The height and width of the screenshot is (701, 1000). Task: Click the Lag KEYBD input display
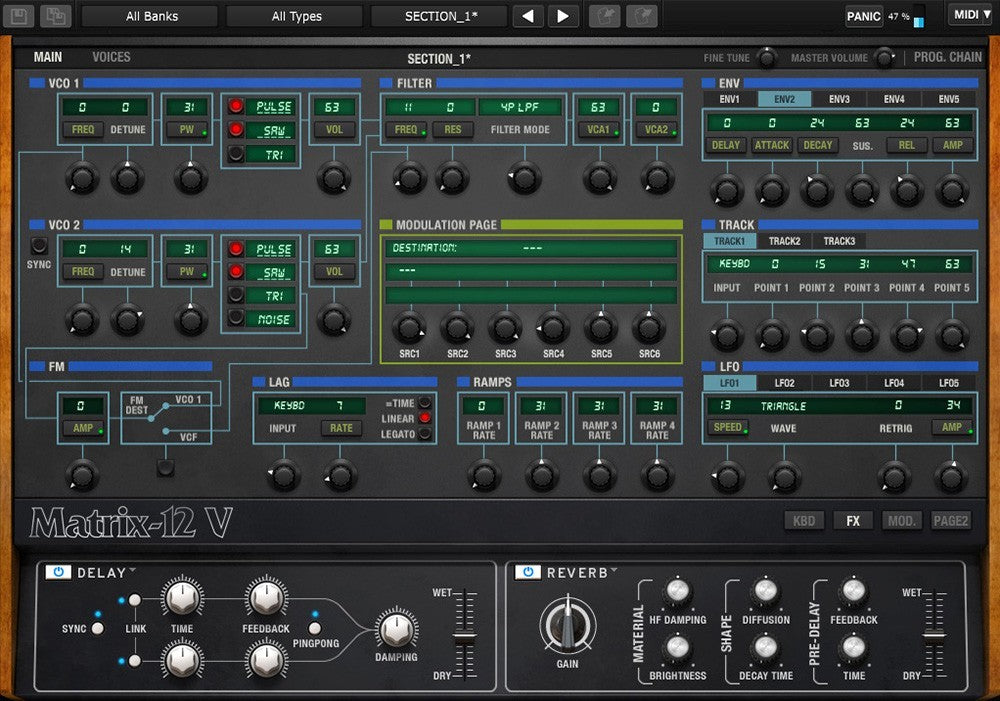pos(289,405)
